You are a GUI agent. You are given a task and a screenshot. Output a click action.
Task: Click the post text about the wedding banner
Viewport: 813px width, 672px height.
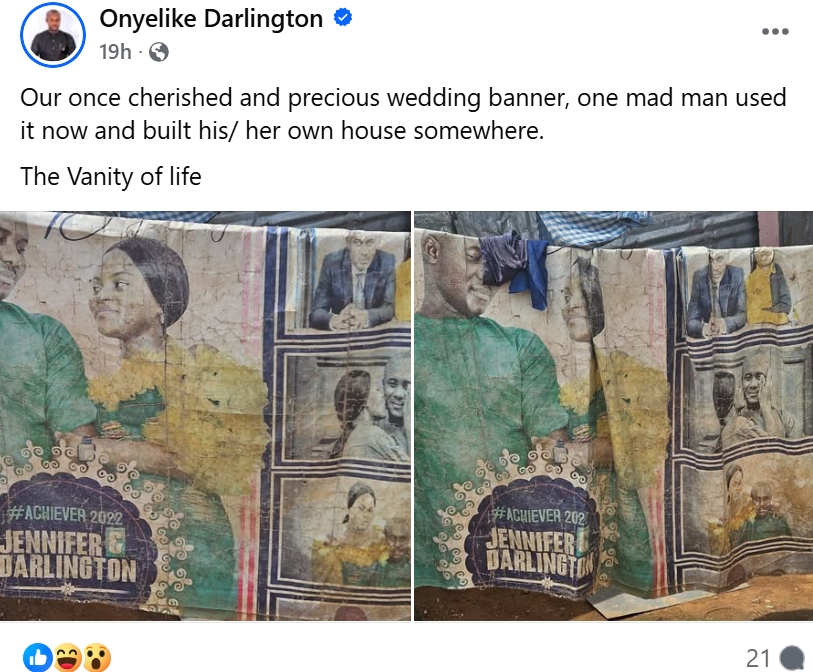(403, 114)
